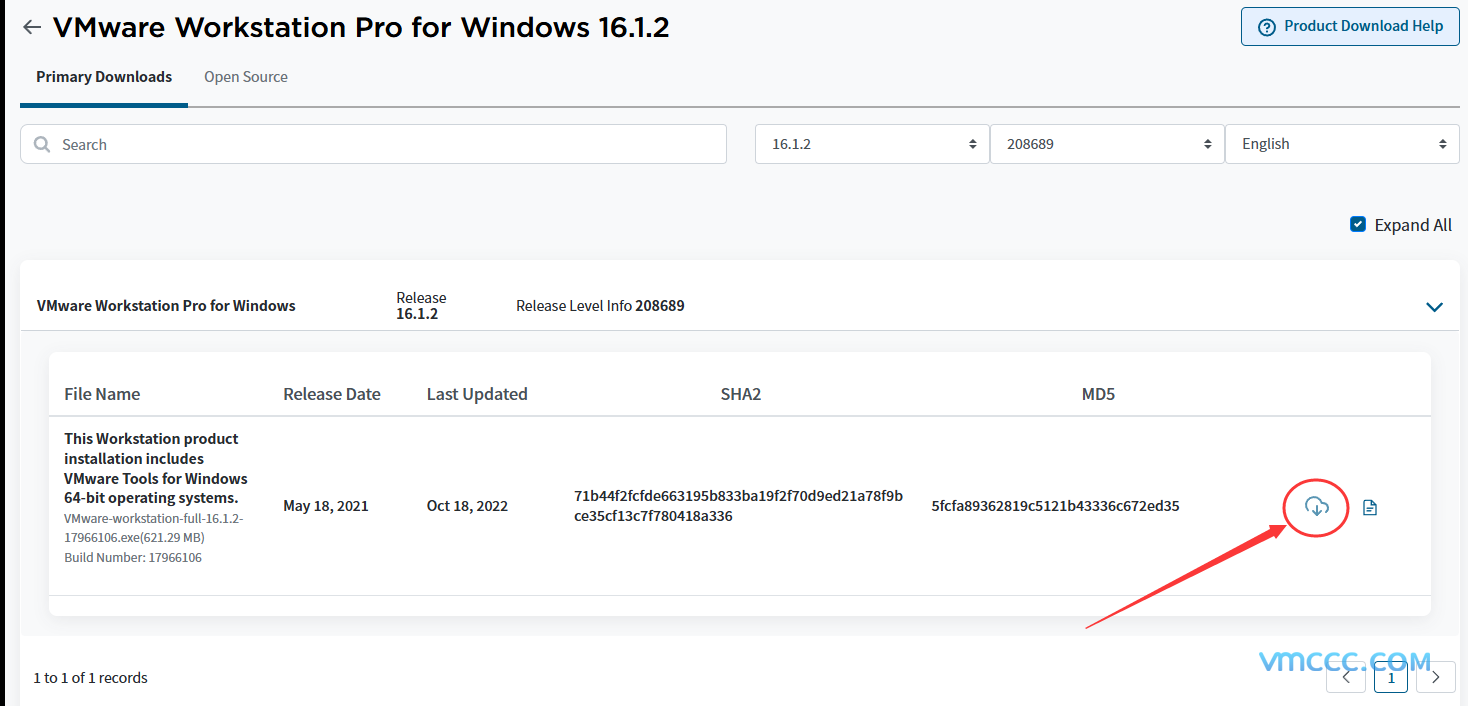Open the English language dropdown

[x=1342, y=144]
